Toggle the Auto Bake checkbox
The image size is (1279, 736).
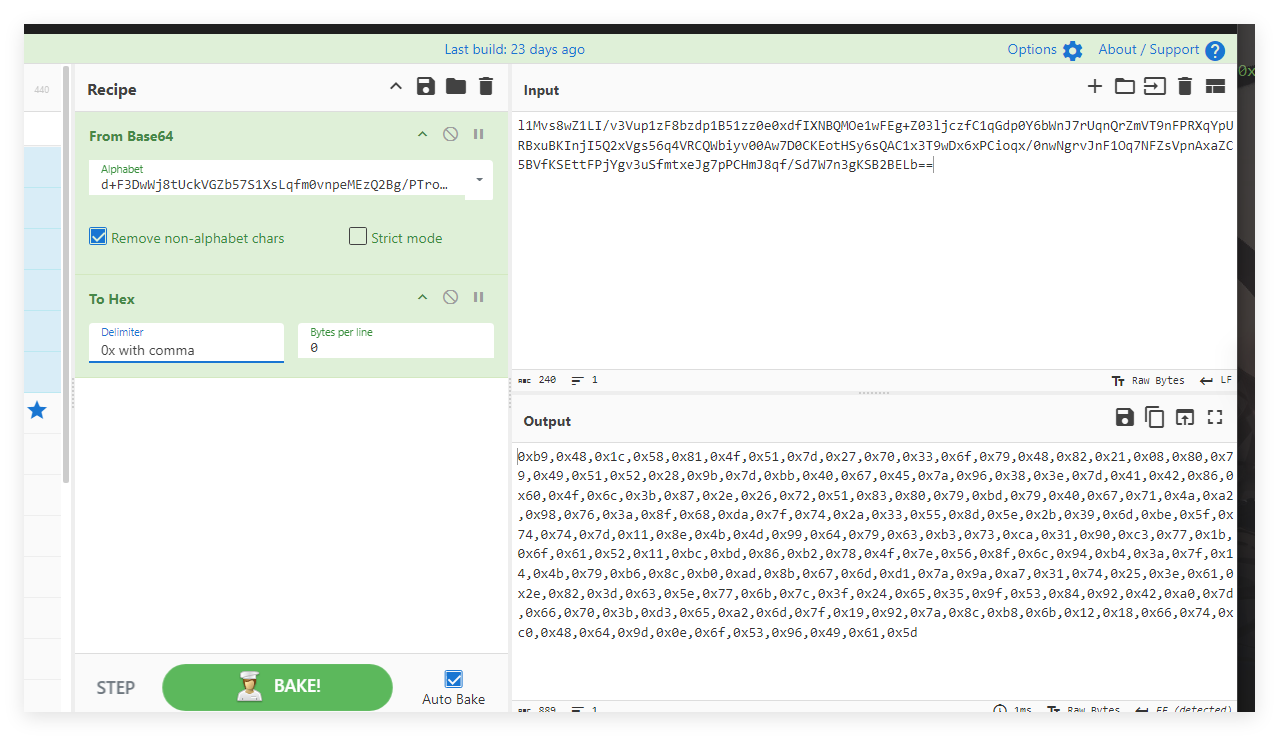click(454, 679)
